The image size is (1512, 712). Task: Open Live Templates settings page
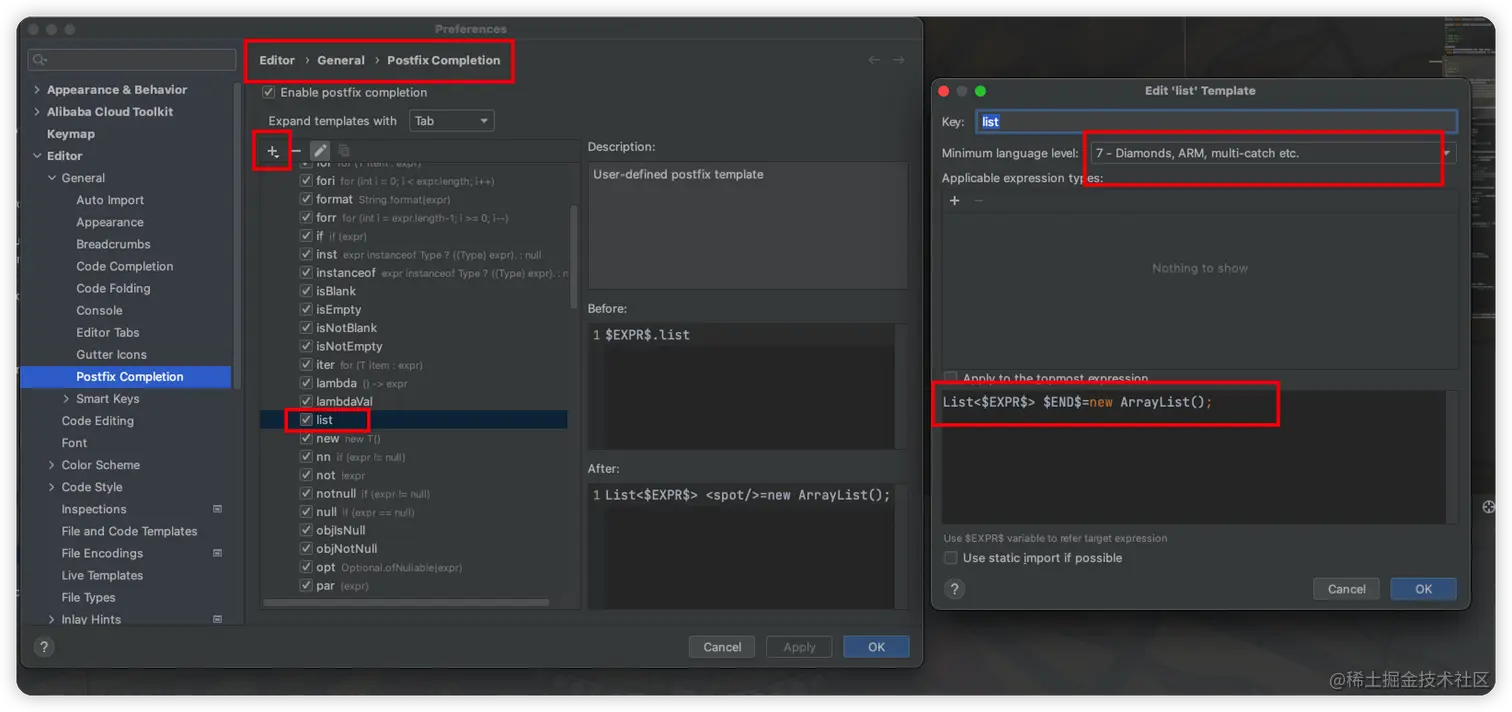tap(102, 575)
